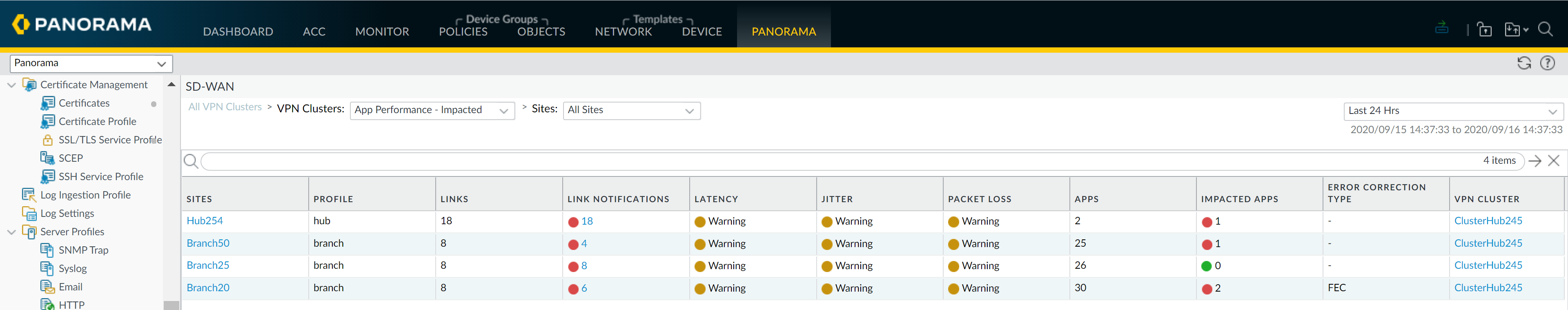Select the Syslog server profile

(x=72, y=269)
